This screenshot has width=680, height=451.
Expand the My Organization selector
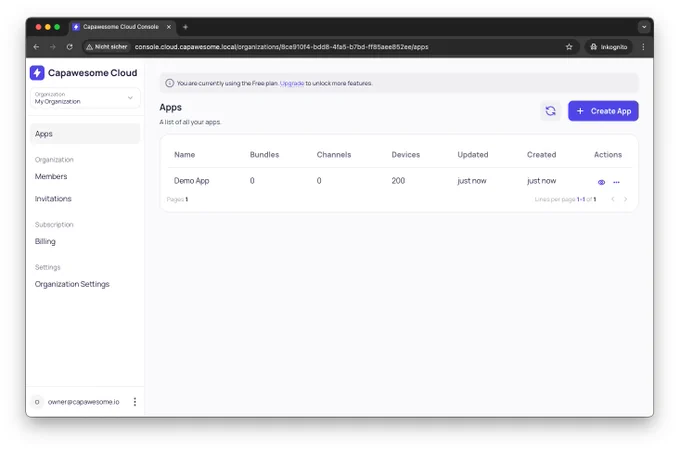(x=85, y=98)
